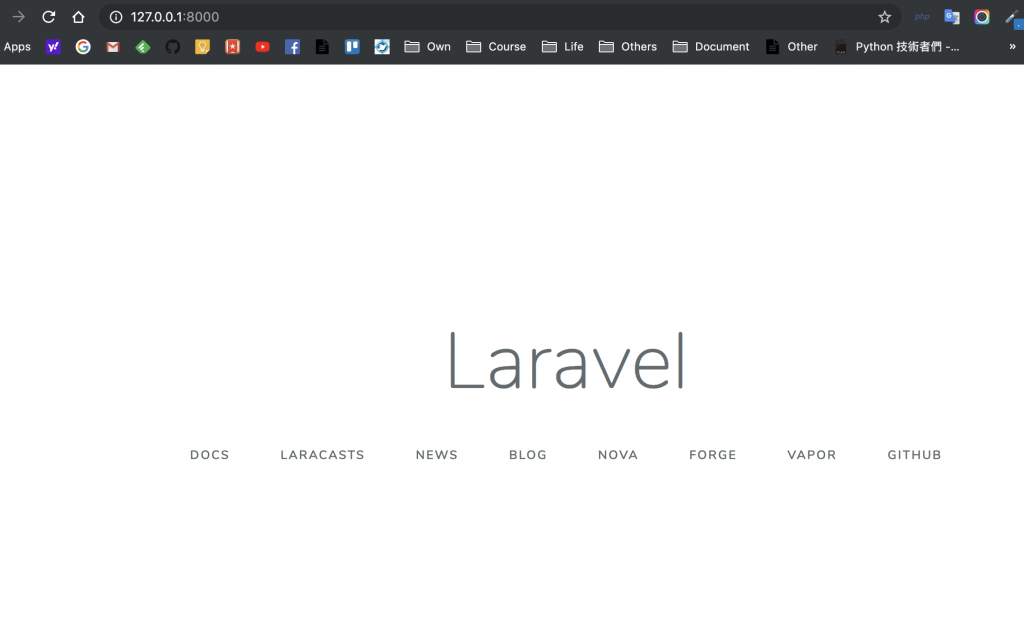1024x619 pixels.
Task: Open the black document bookmark after Facebook
Action: click(x=322, y=46)
